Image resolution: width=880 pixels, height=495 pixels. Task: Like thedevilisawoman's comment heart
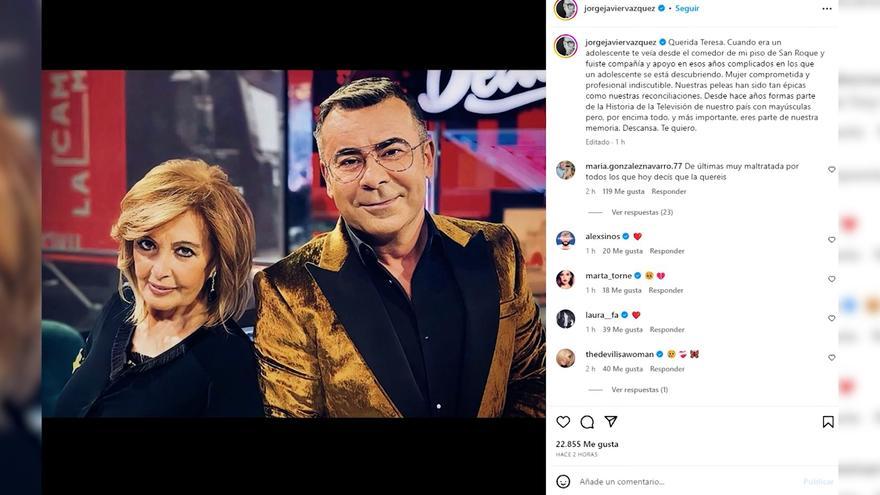832,358
